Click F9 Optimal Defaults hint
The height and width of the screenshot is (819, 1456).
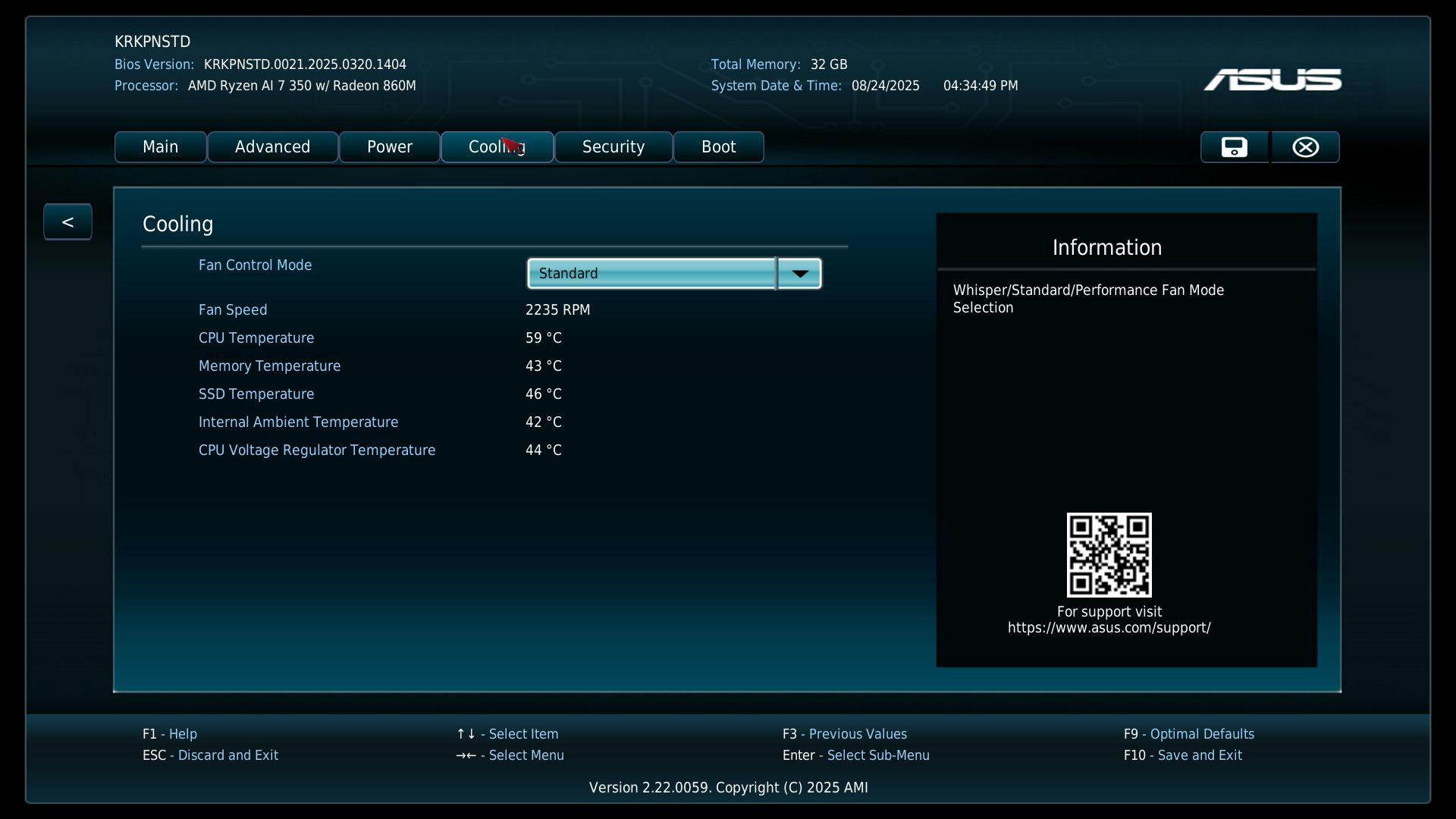click(1188, 734)
